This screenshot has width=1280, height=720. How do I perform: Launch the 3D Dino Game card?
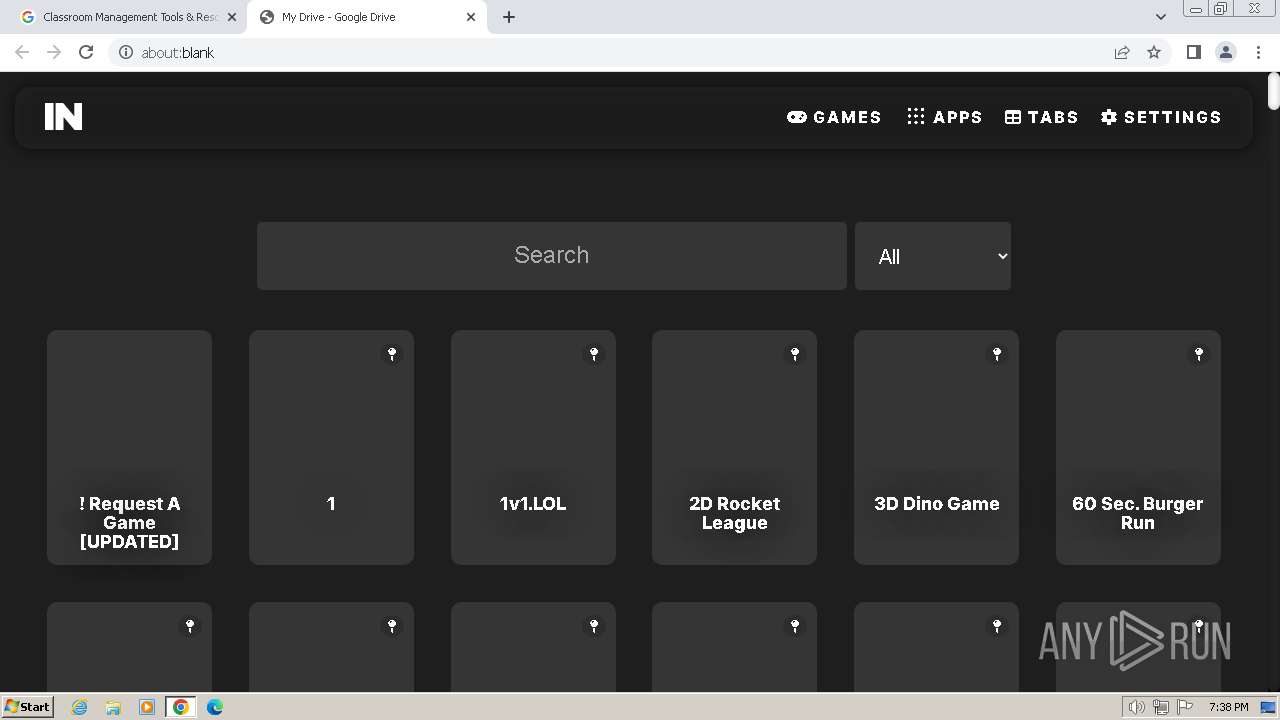pyautogui.click(x=936, y=447)
